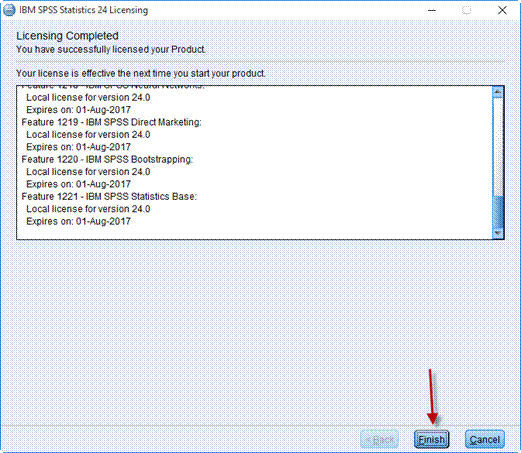Click the greyed-out Back button
This screenshot has height=453, width=521.
[x=380, y=439]
